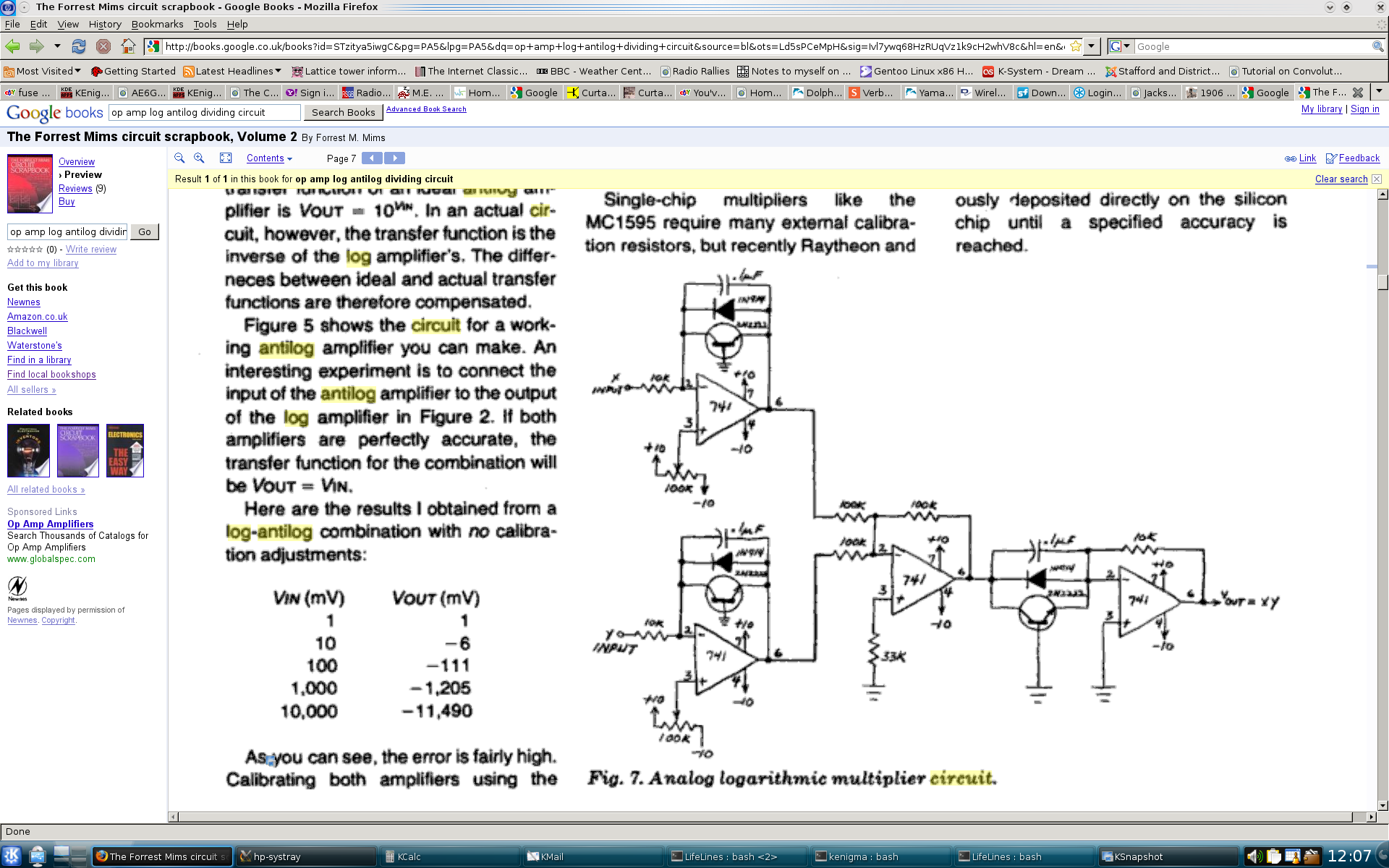
Task: Go to the next book page
Action: click(x=394, y=158)
